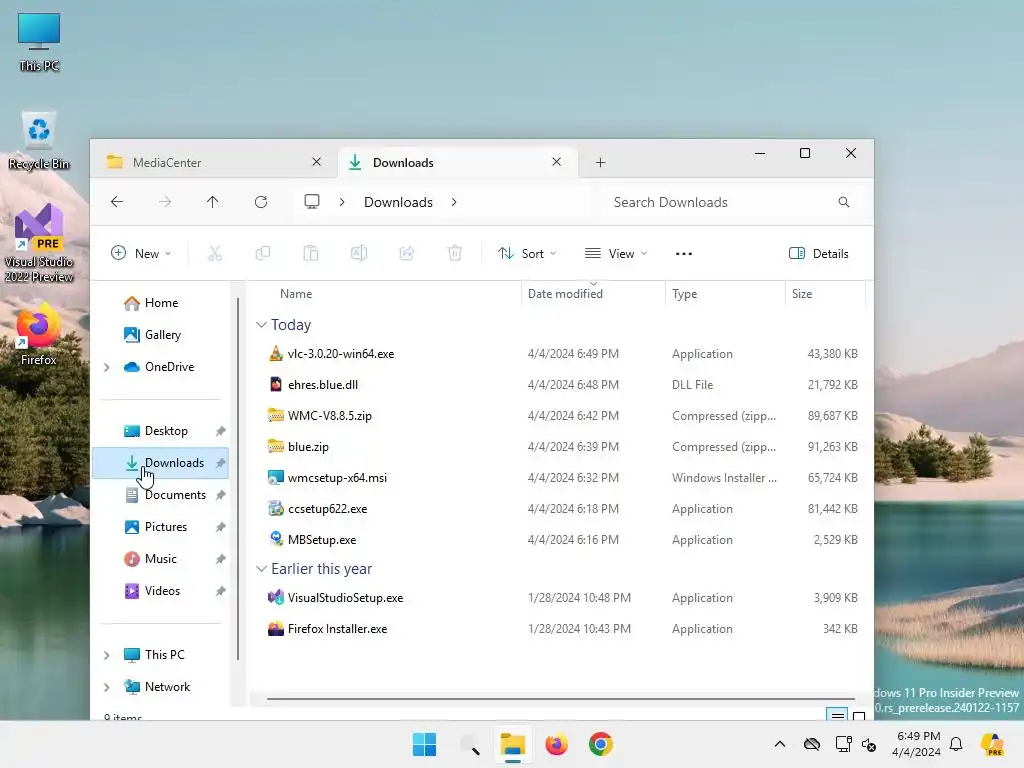
Task: Click the vlc-3.0.20-win64.exe cone icon
Action: [x=276, y=353]
